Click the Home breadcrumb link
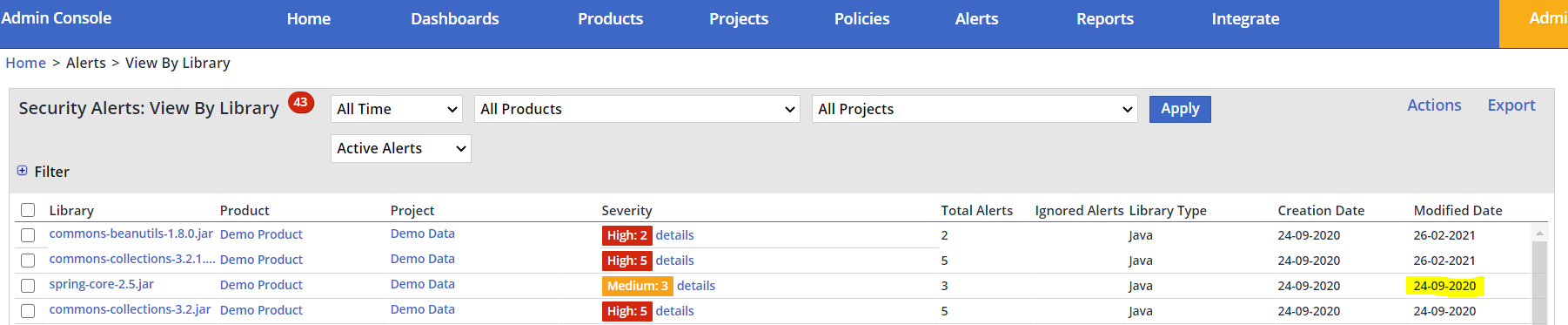 click(x=25, y=63)
